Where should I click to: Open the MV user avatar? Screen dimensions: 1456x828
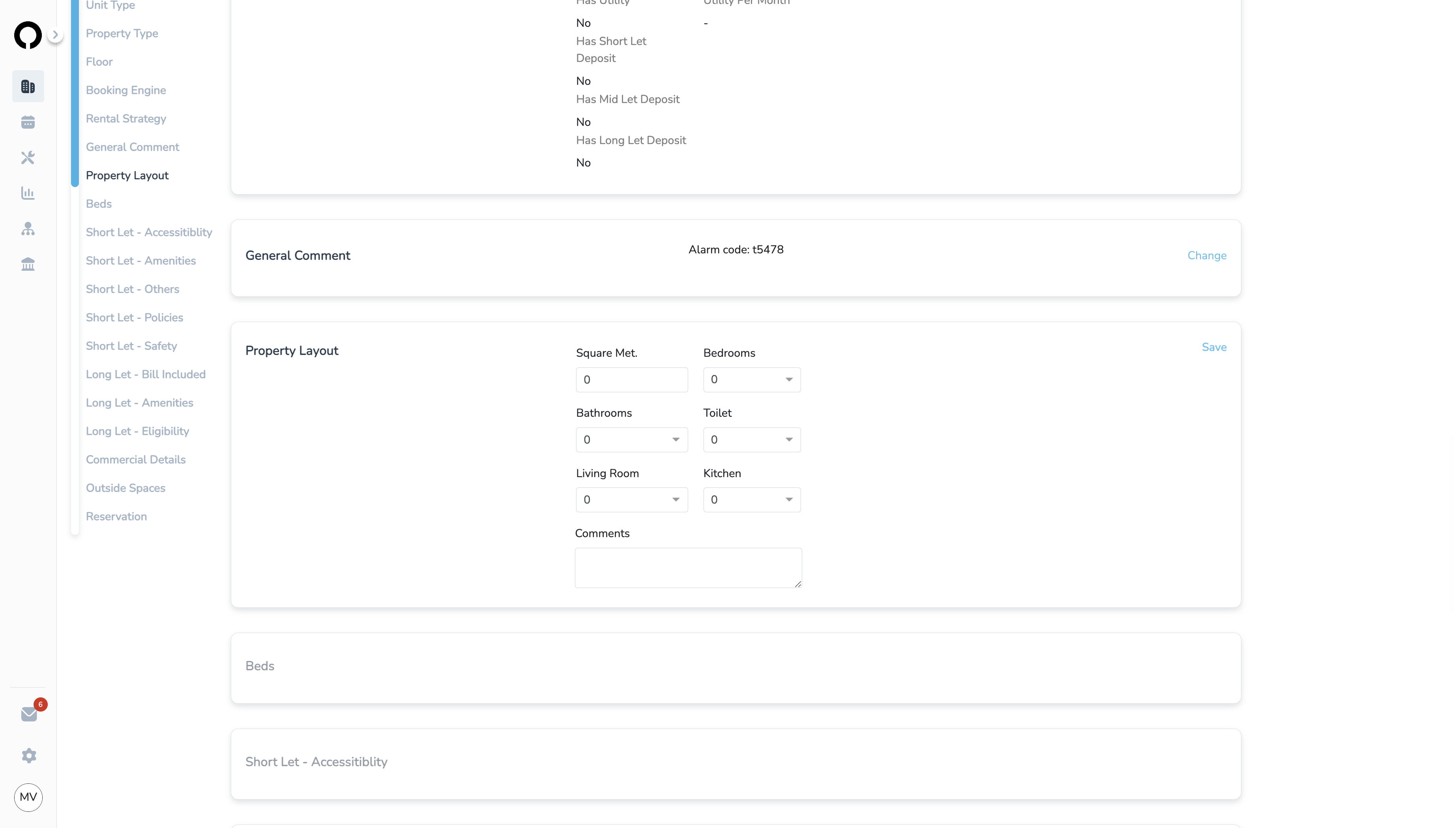pos(28,797)
